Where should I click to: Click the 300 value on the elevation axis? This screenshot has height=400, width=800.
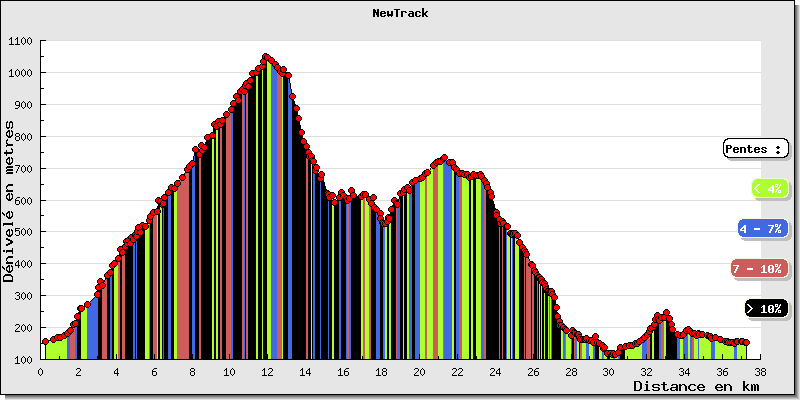23,296
